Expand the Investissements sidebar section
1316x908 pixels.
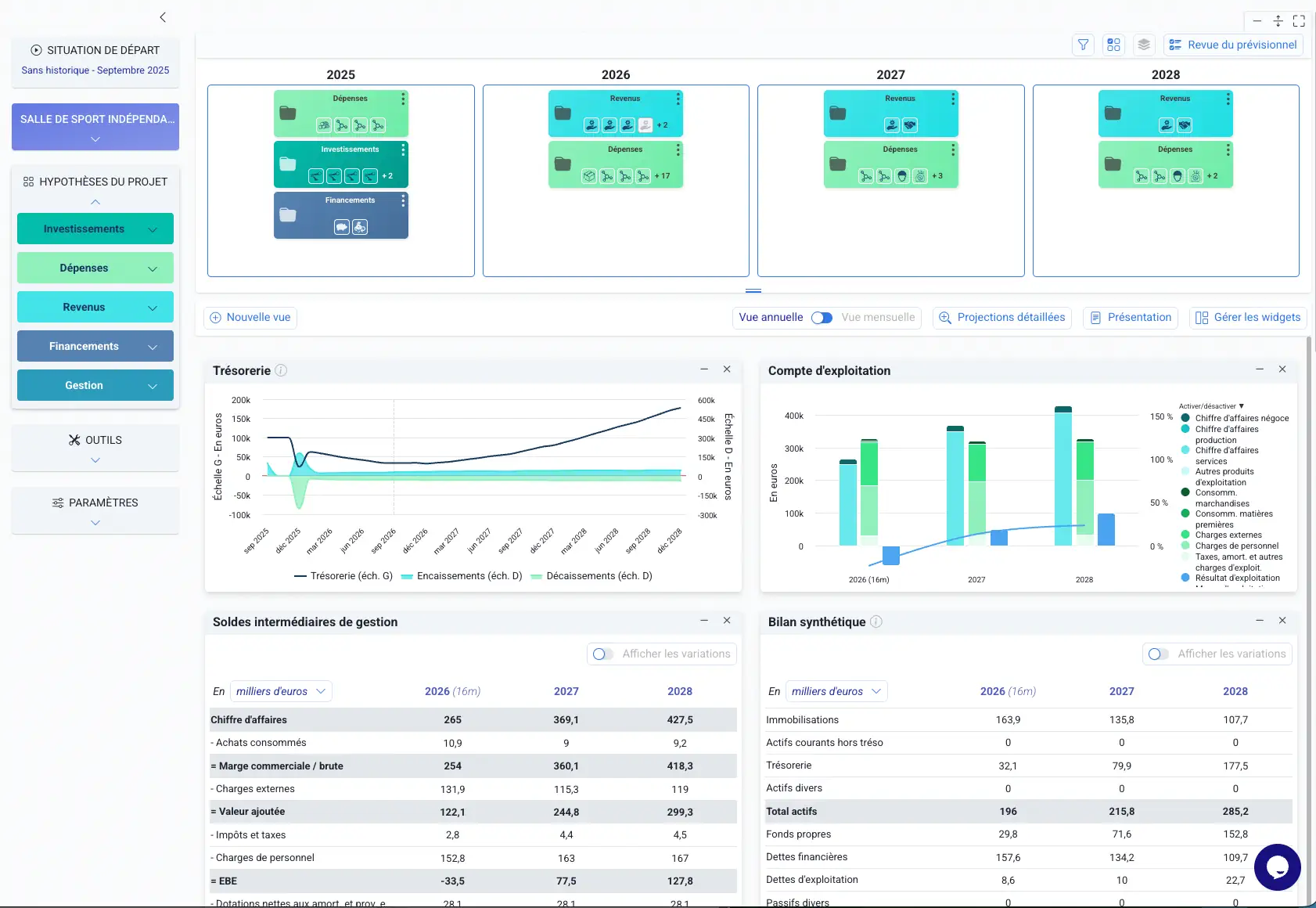tap(95, 229)
